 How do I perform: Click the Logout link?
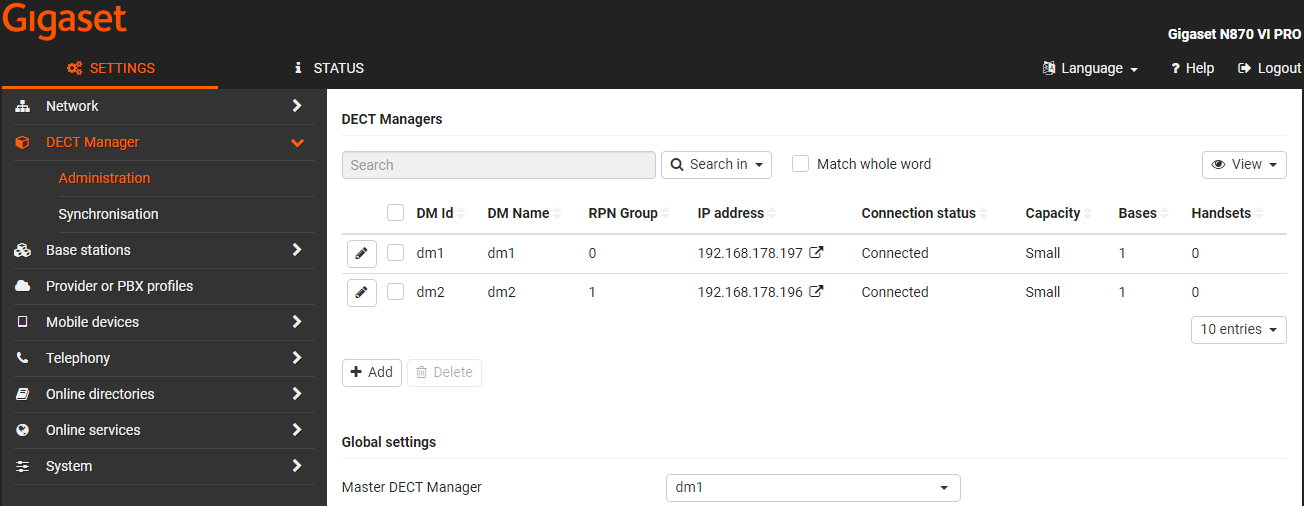(1270, 69)
